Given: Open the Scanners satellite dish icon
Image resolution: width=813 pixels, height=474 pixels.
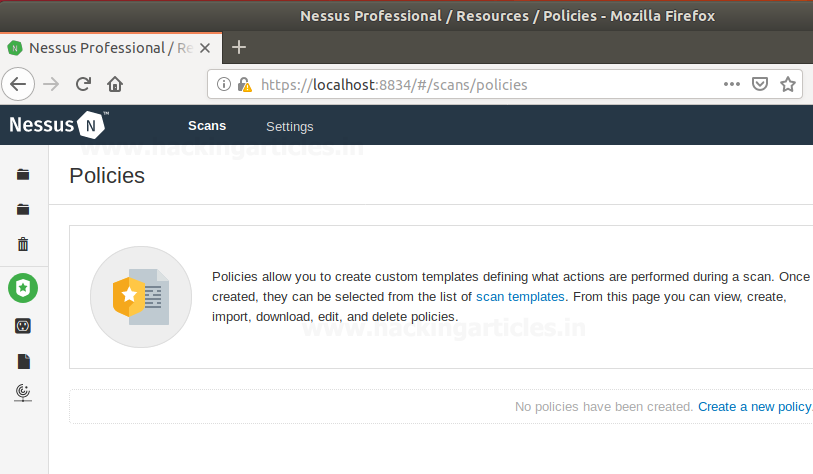Looking at the screenshot, I should click(x=23, y=393).
